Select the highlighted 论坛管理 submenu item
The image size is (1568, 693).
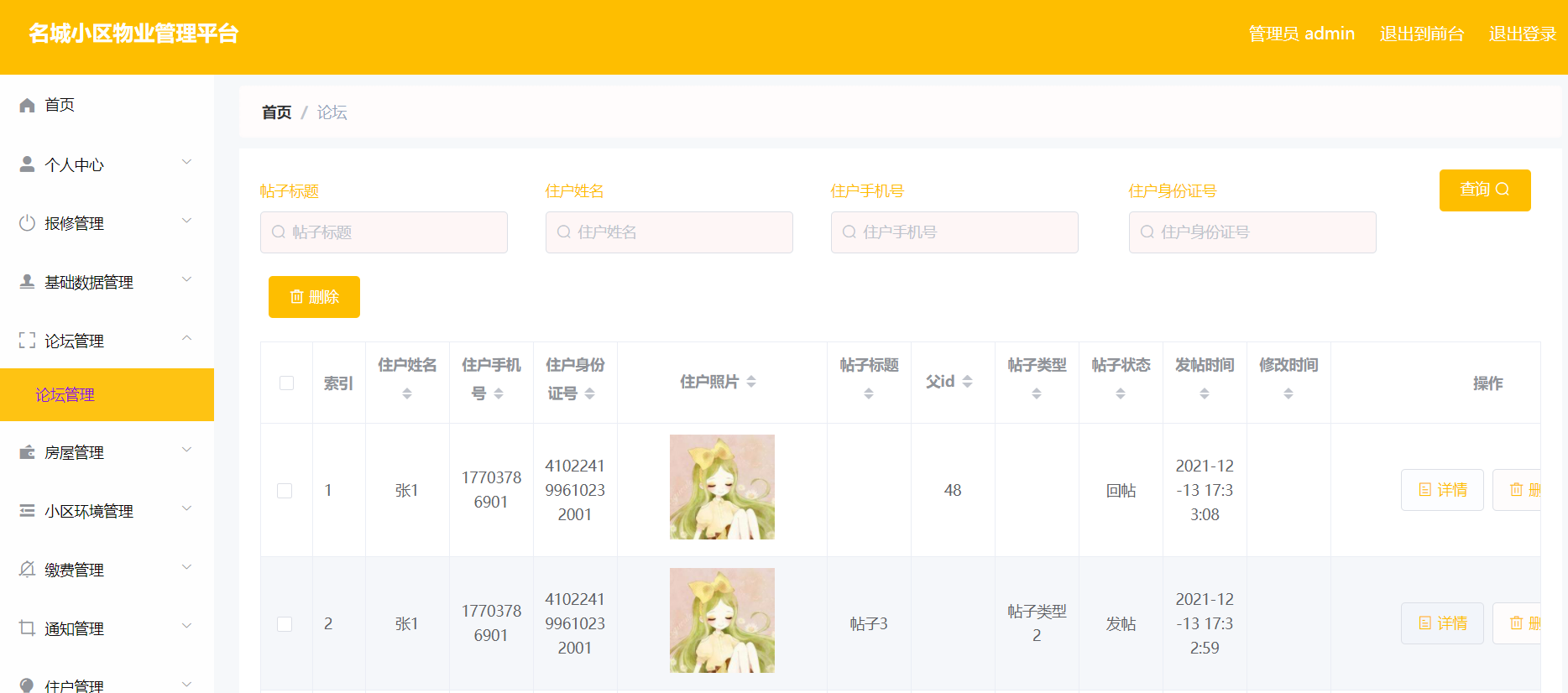(x=107, y=394)
